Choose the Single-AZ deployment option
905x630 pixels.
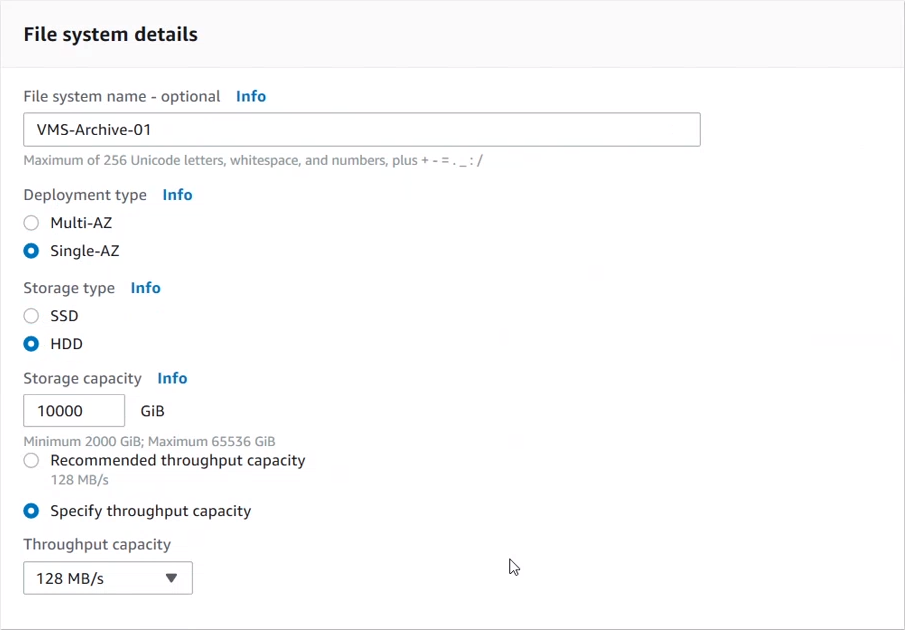[32, 251]
